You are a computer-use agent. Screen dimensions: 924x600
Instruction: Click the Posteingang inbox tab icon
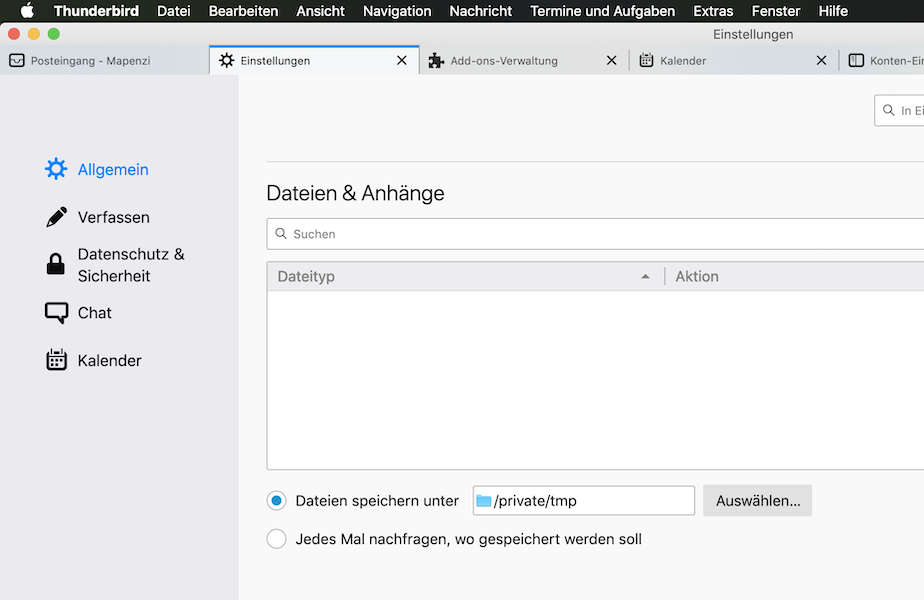17,60
